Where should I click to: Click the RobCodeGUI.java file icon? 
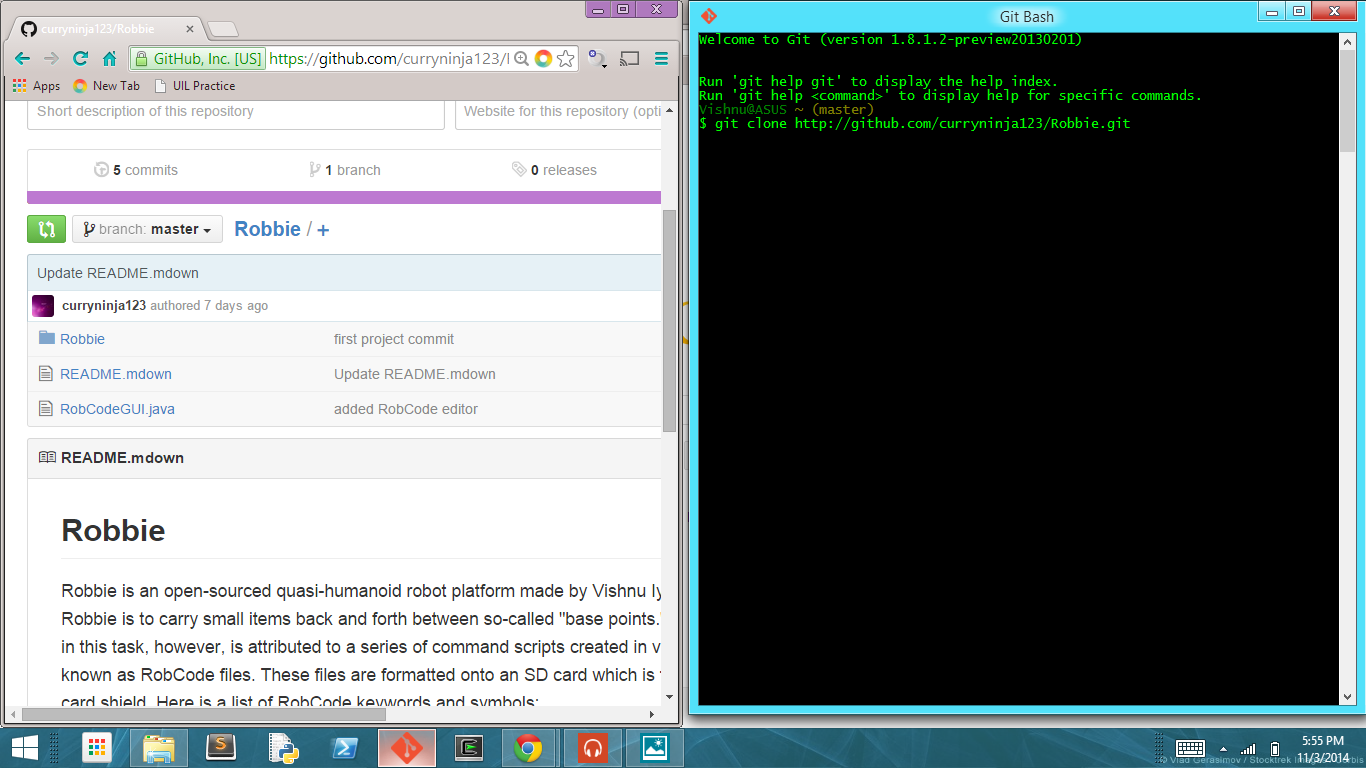45,408
